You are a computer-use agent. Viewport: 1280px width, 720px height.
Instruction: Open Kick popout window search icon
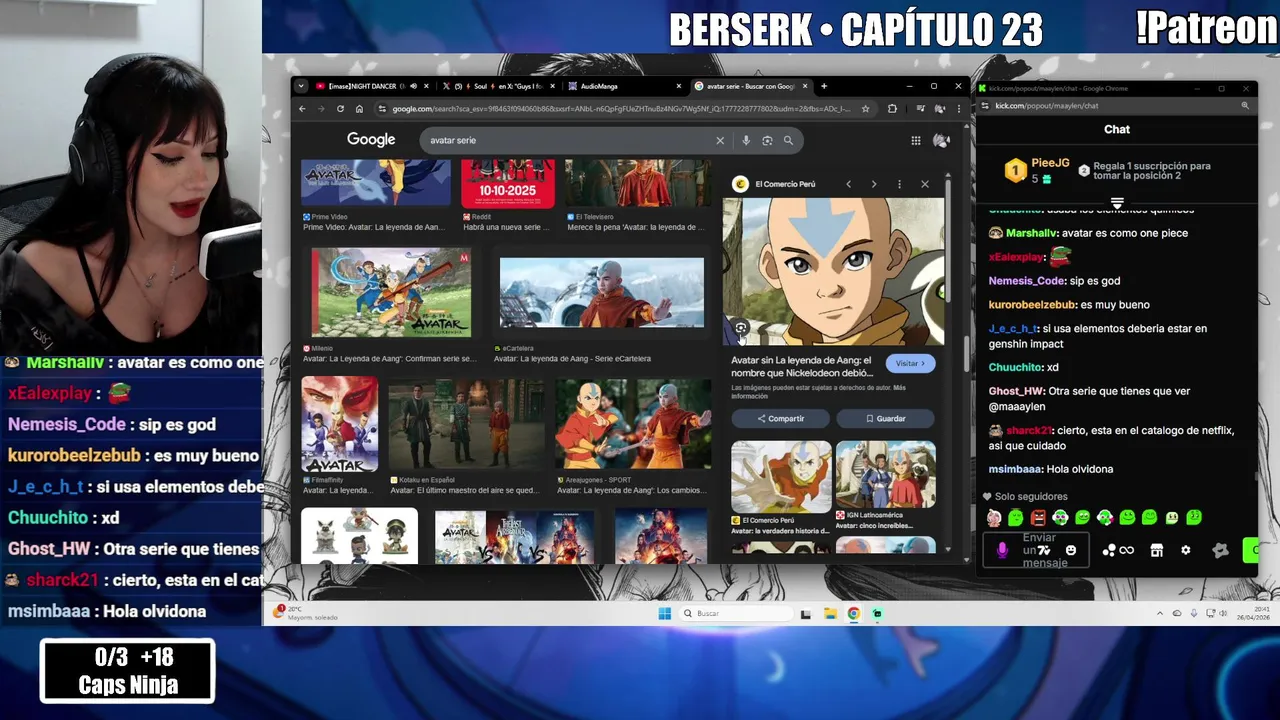1245,105
